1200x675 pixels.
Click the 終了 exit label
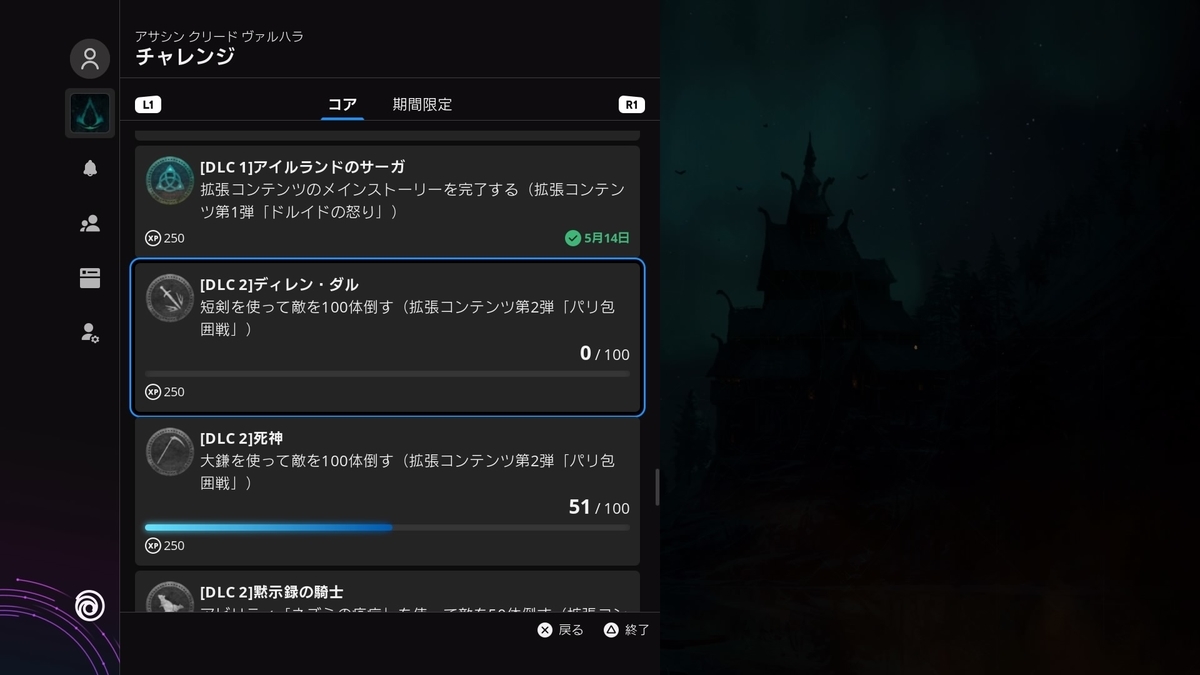point(637,630)
